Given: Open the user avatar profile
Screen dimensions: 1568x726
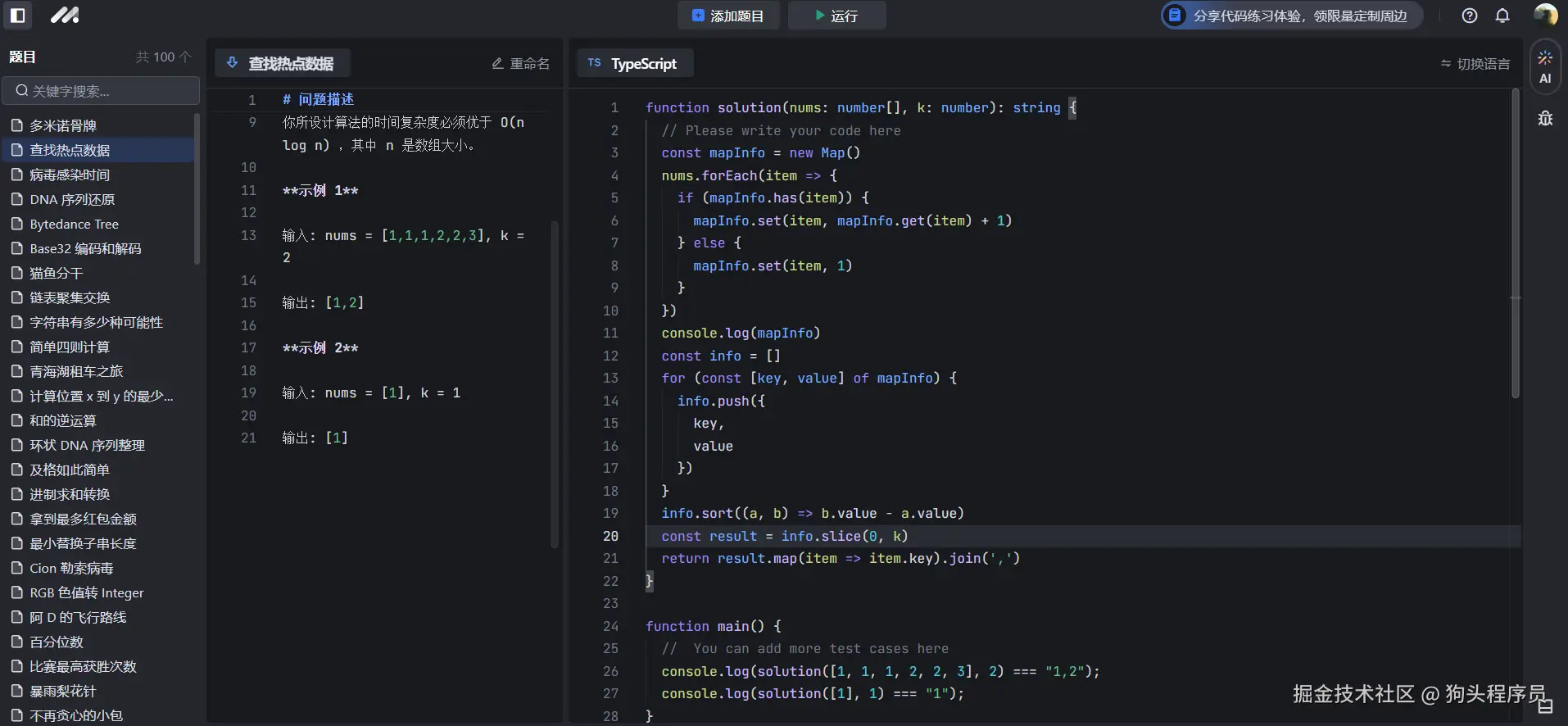Looking at the screenshot, I should (1545, 15).
